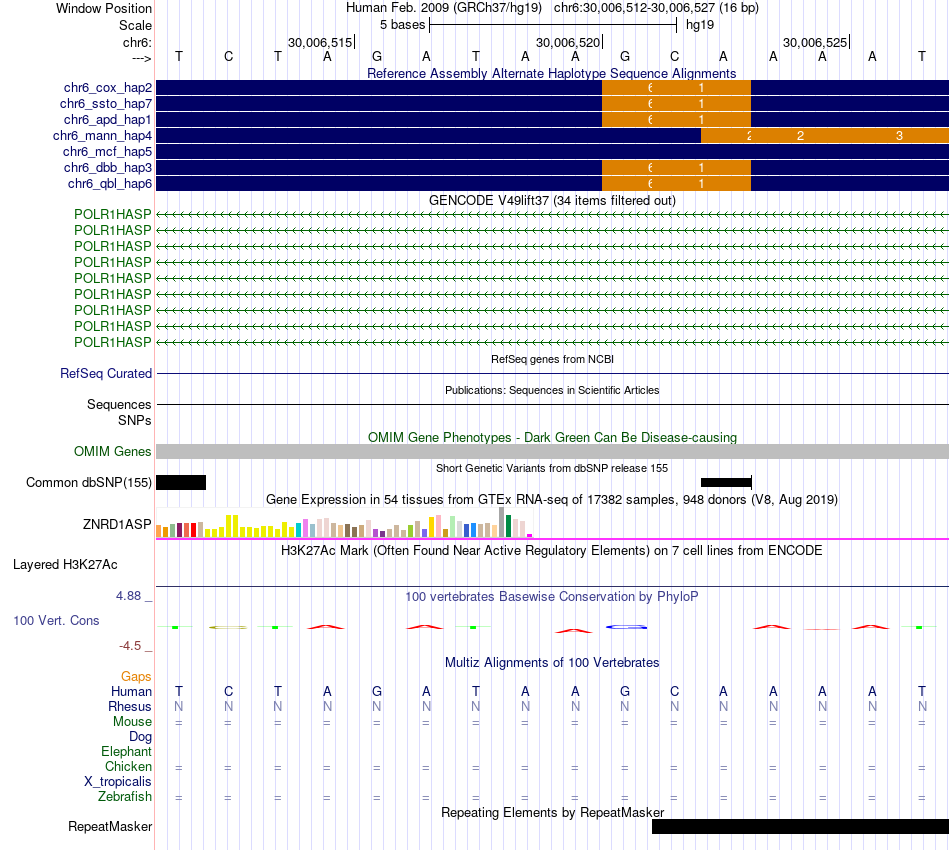950x850 pixels.
Task: Click the chr6_cox_hap2 track label
Action: (x=107, y=88)
